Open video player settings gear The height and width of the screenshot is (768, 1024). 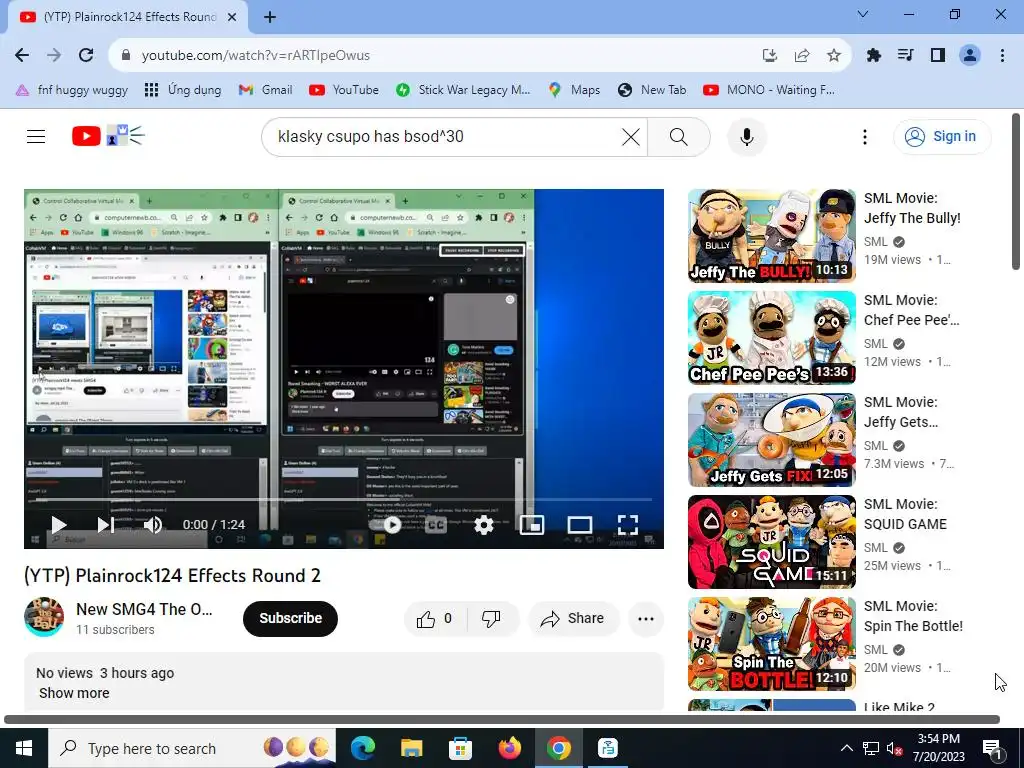click(x=484, y=524)
